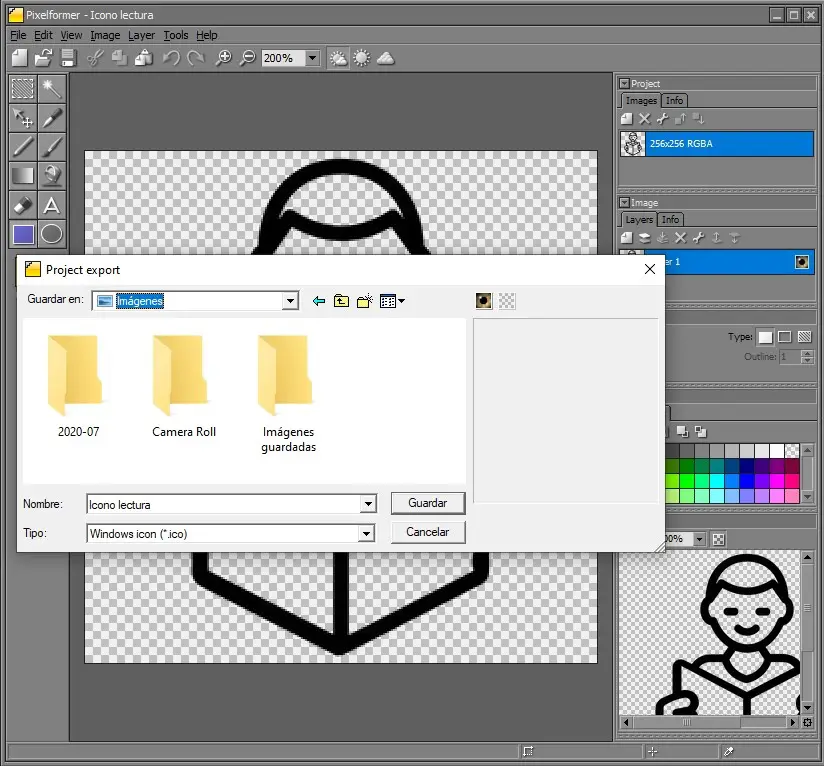824x766 pixels.
Task: Select the rectangular marquee selection tool
Action: pyautogui.click(x=23, y=89)
